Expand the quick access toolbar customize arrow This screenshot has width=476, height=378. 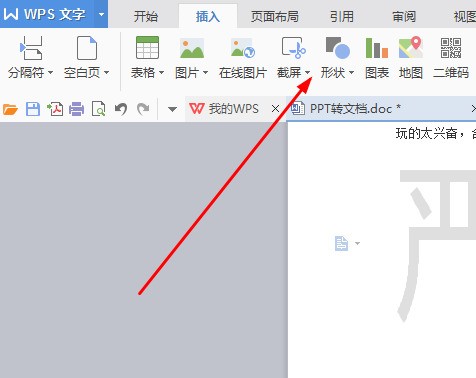point(172,109)
